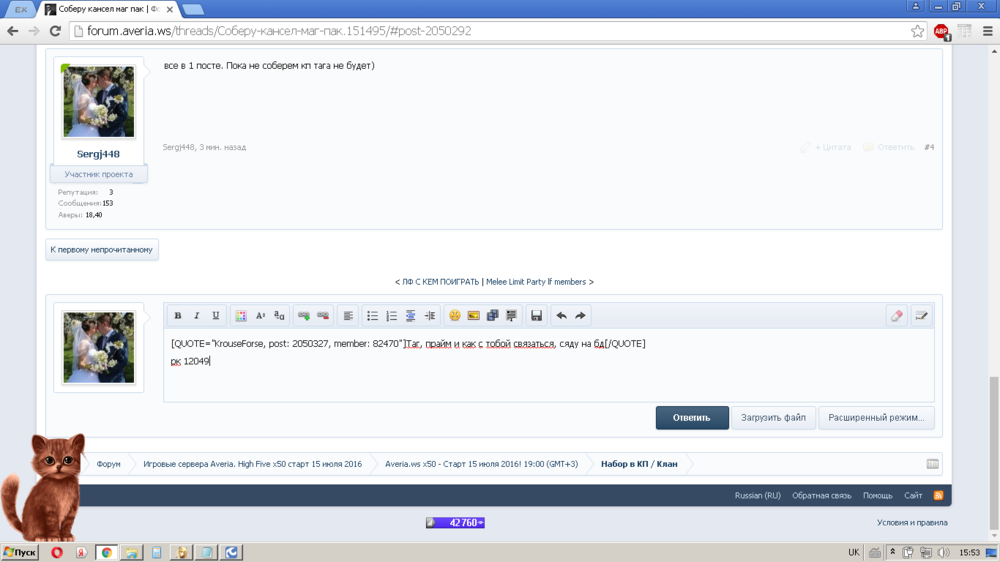Insert a numbered list
Viewport: 1000px width, 562px height.
click(x=391, y=316)
